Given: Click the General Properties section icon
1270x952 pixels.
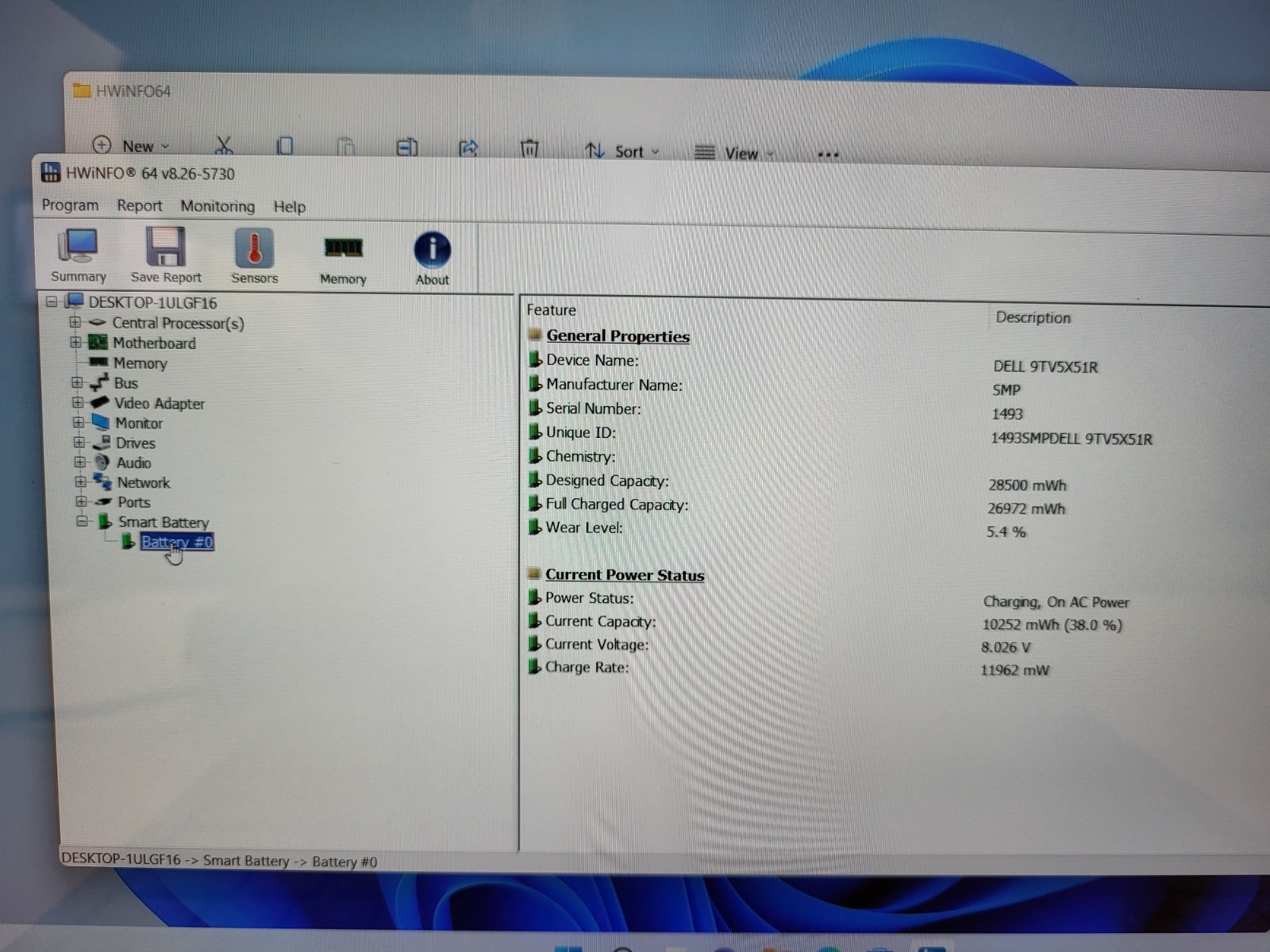Looking at the screenshot, I should tap(535, 334).
